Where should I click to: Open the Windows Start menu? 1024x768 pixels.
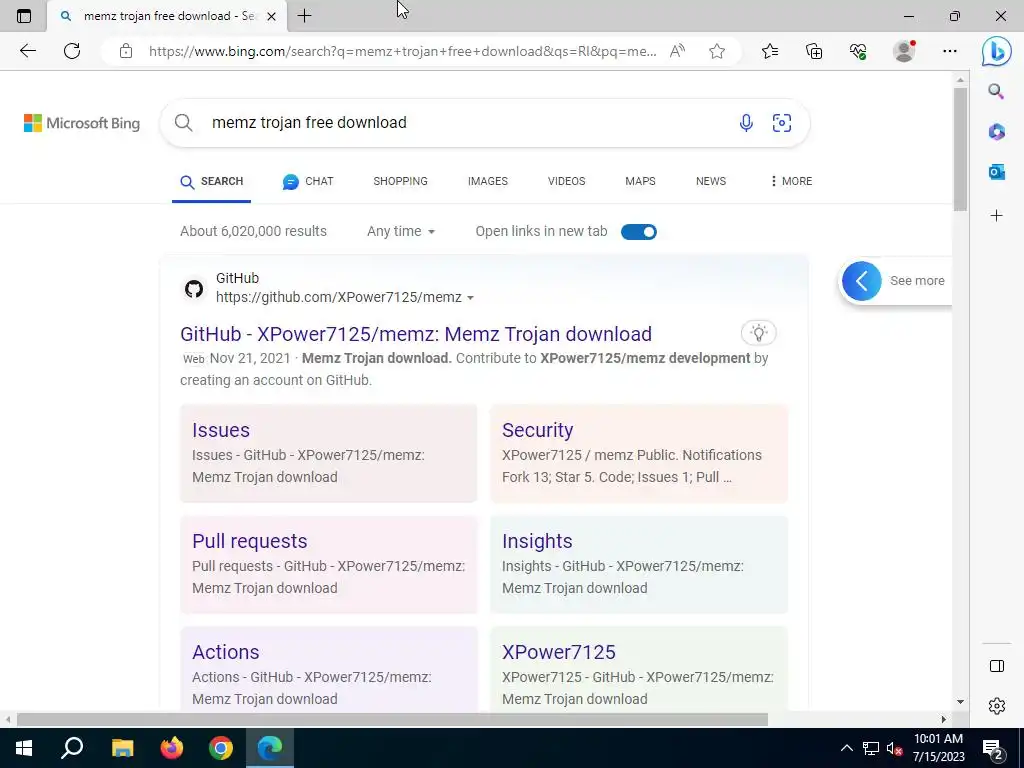(x=24, y=748)
